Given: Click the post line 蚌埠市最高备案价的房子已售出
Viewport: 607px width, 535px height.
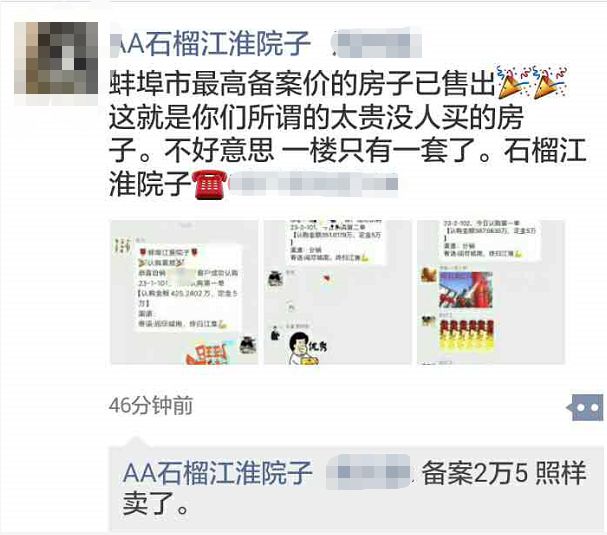Looking at the screenshot, I should coord(303,83).
